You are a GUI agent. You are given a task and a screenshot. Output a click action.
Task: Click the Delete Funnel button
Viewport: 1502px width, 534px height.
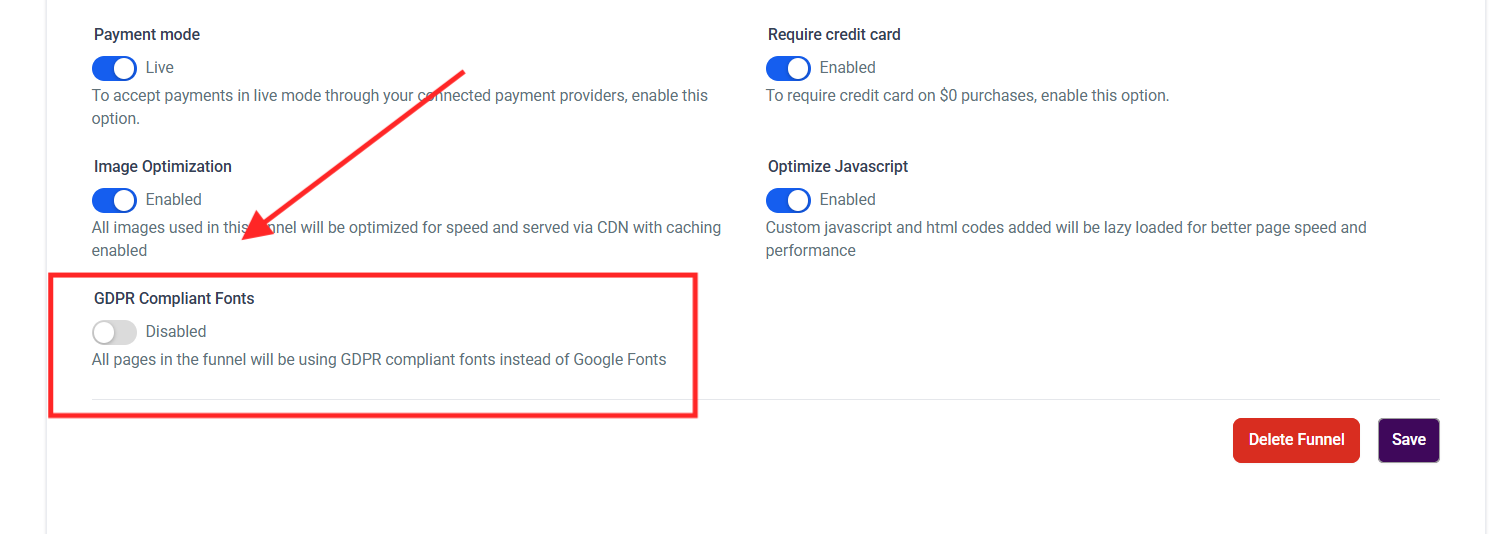point(1296,440)
